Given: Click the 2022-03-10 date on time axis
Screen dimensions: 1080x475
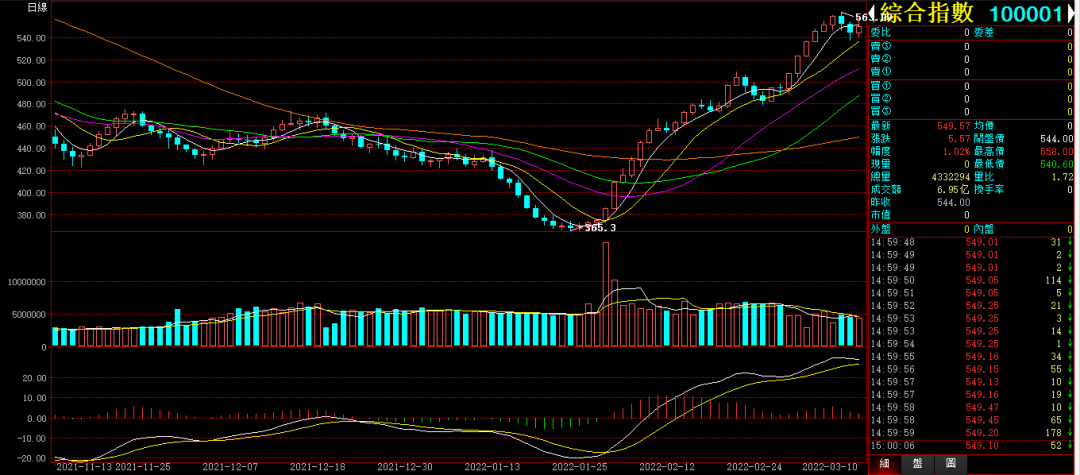Looking at the screenshot, I should [x=829, y=467].
